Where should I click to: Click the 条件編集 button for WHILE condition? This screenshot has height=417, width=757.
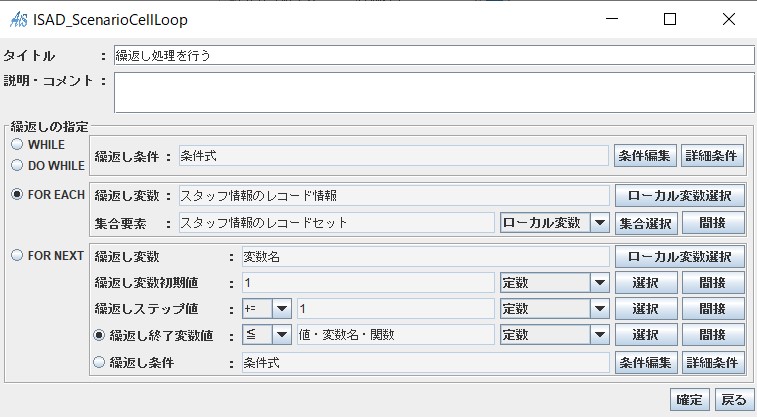tap(645, 156)
